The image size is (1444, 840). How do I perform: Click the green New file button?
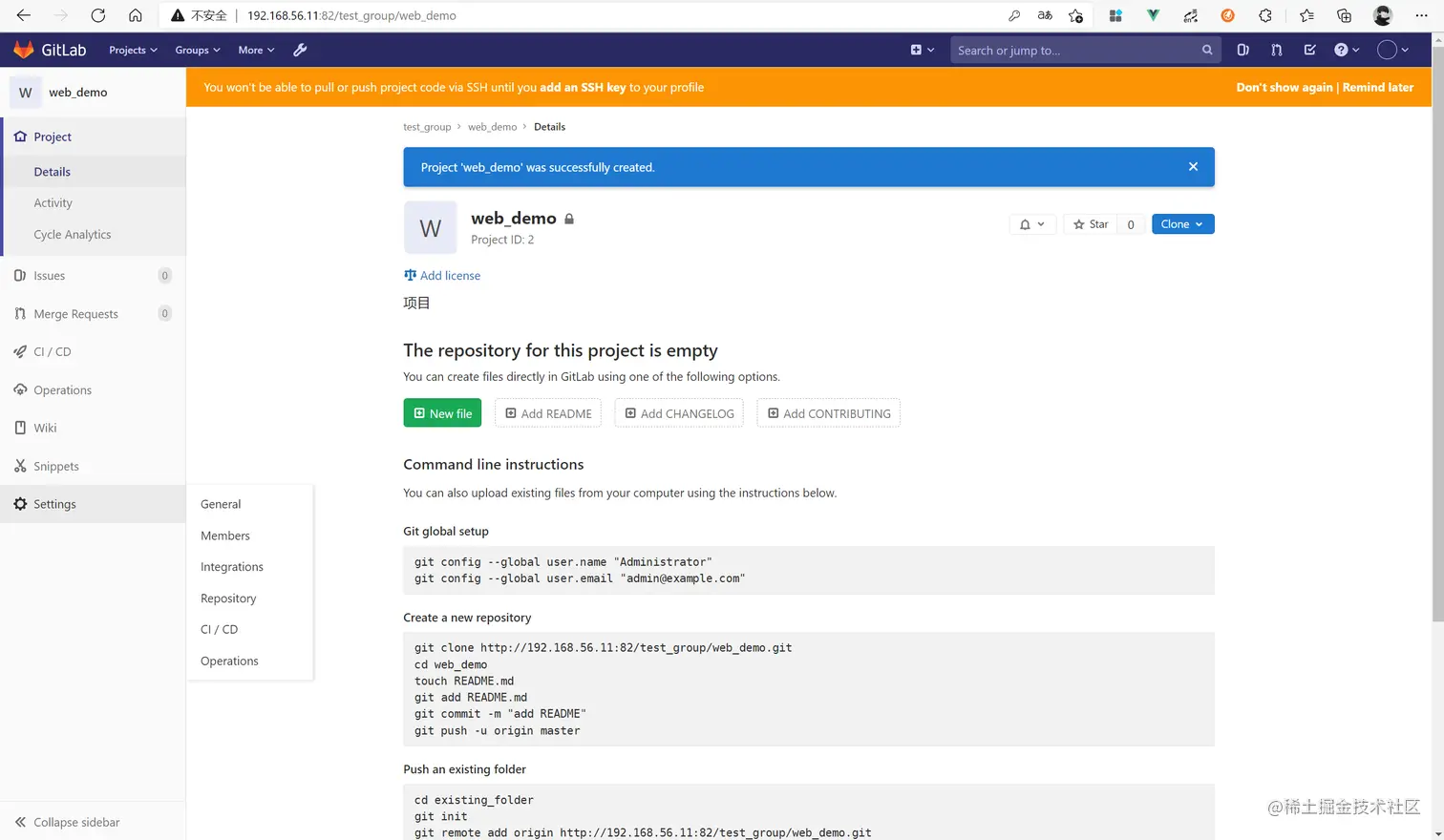(442, 413)
